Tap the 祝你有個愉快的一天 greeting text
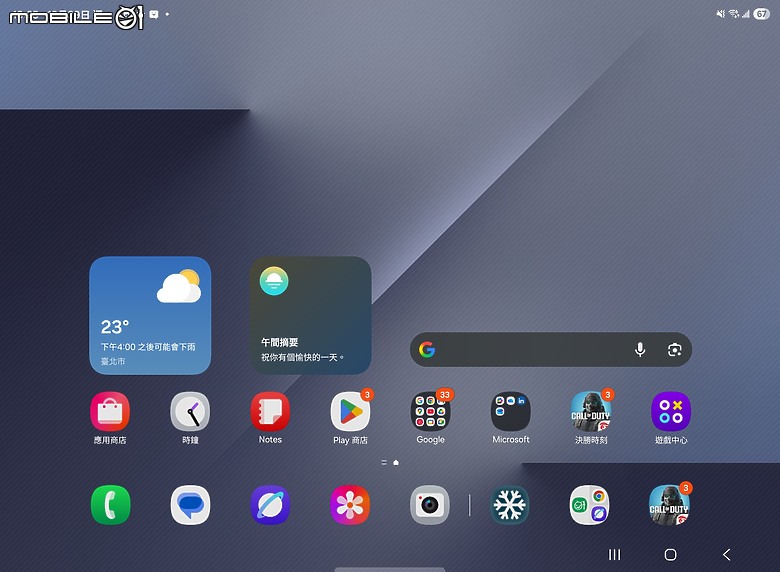 tap(302, 357)
